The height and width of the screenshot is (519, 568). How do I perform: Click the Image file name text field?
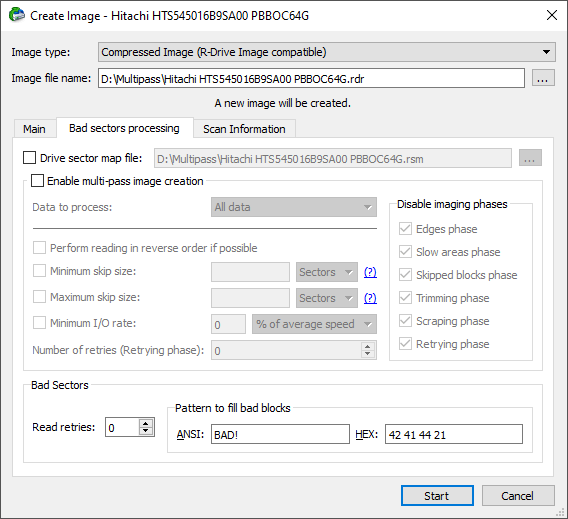(x=311, y=78)
